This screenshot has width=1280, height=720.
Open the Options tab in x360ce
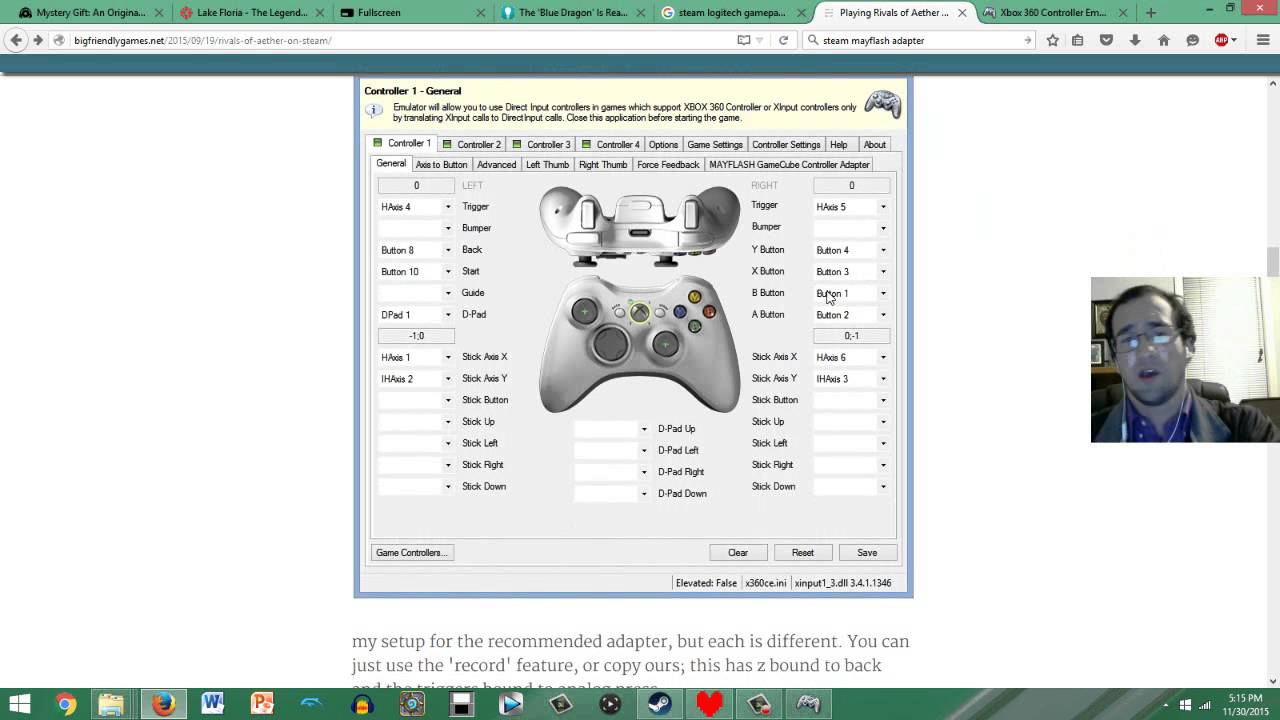(663, 144)
